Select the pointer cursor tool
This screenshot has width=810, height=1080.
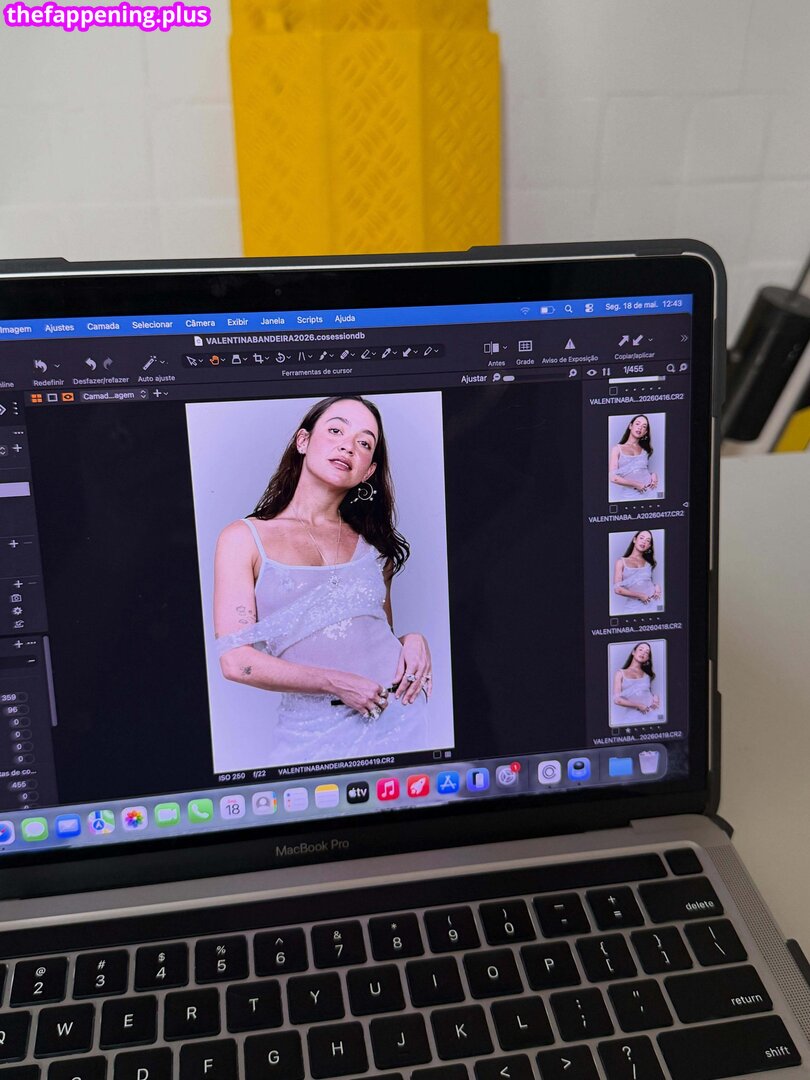(191, 360)
